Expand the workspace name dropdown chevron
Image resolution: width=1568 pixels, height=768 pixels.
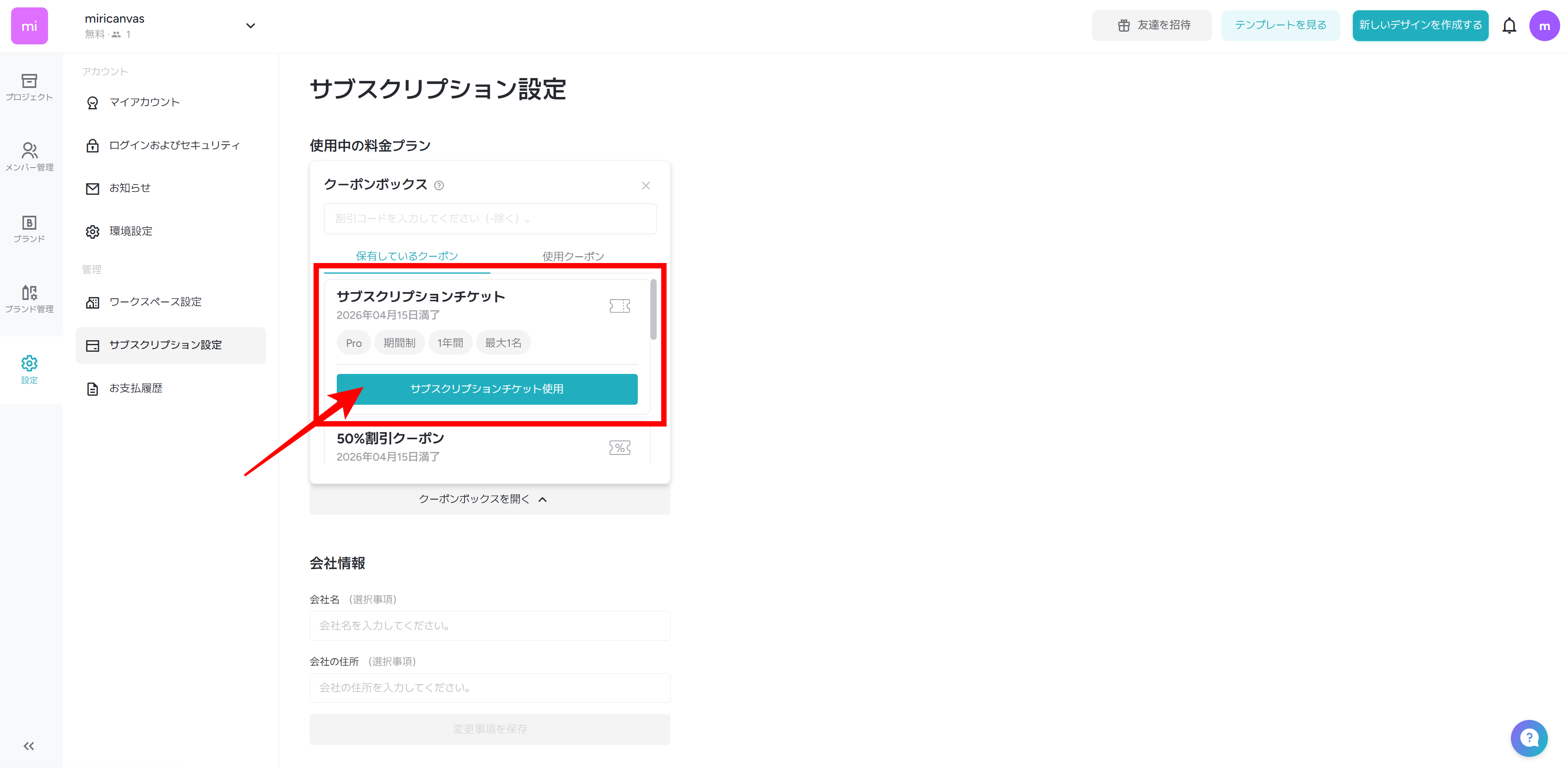tap(250, 25)
